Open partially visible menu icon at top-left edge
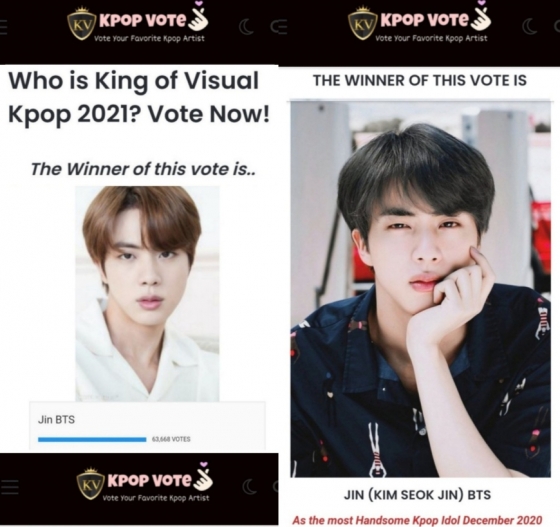 coord(3,28)
